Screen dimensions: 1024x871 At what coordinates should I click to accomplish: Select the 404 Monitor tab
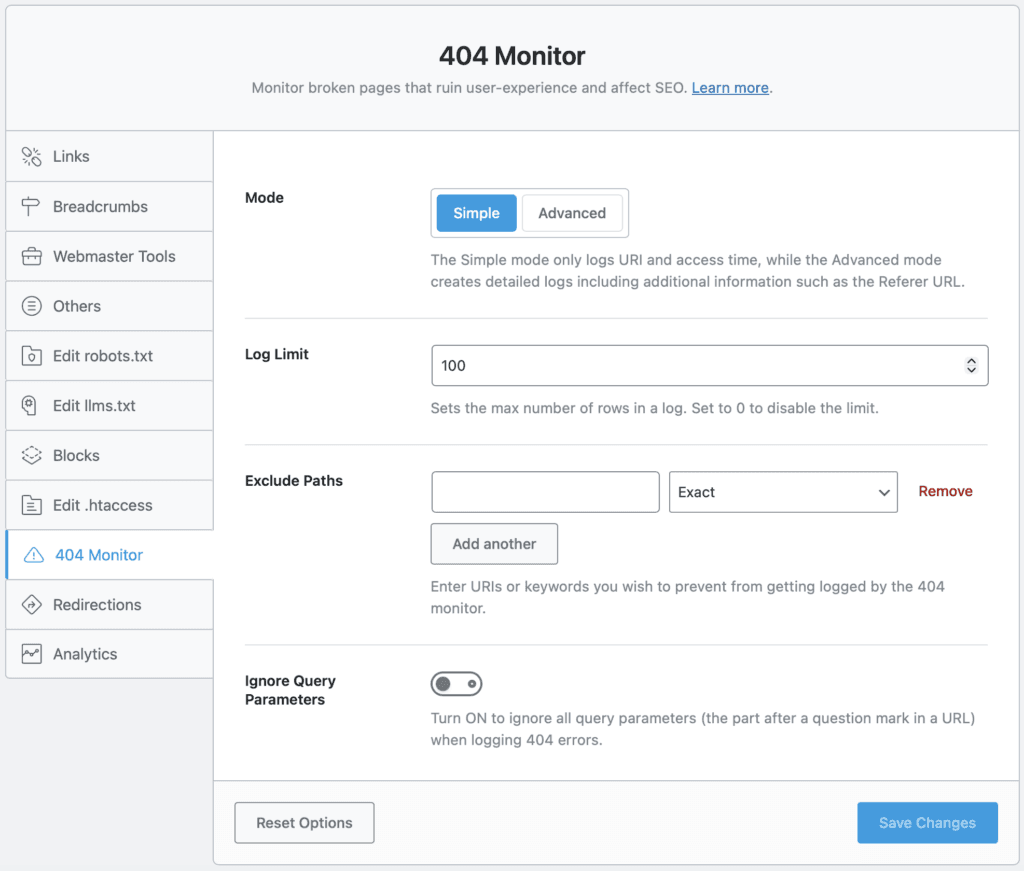pos(109,555)
